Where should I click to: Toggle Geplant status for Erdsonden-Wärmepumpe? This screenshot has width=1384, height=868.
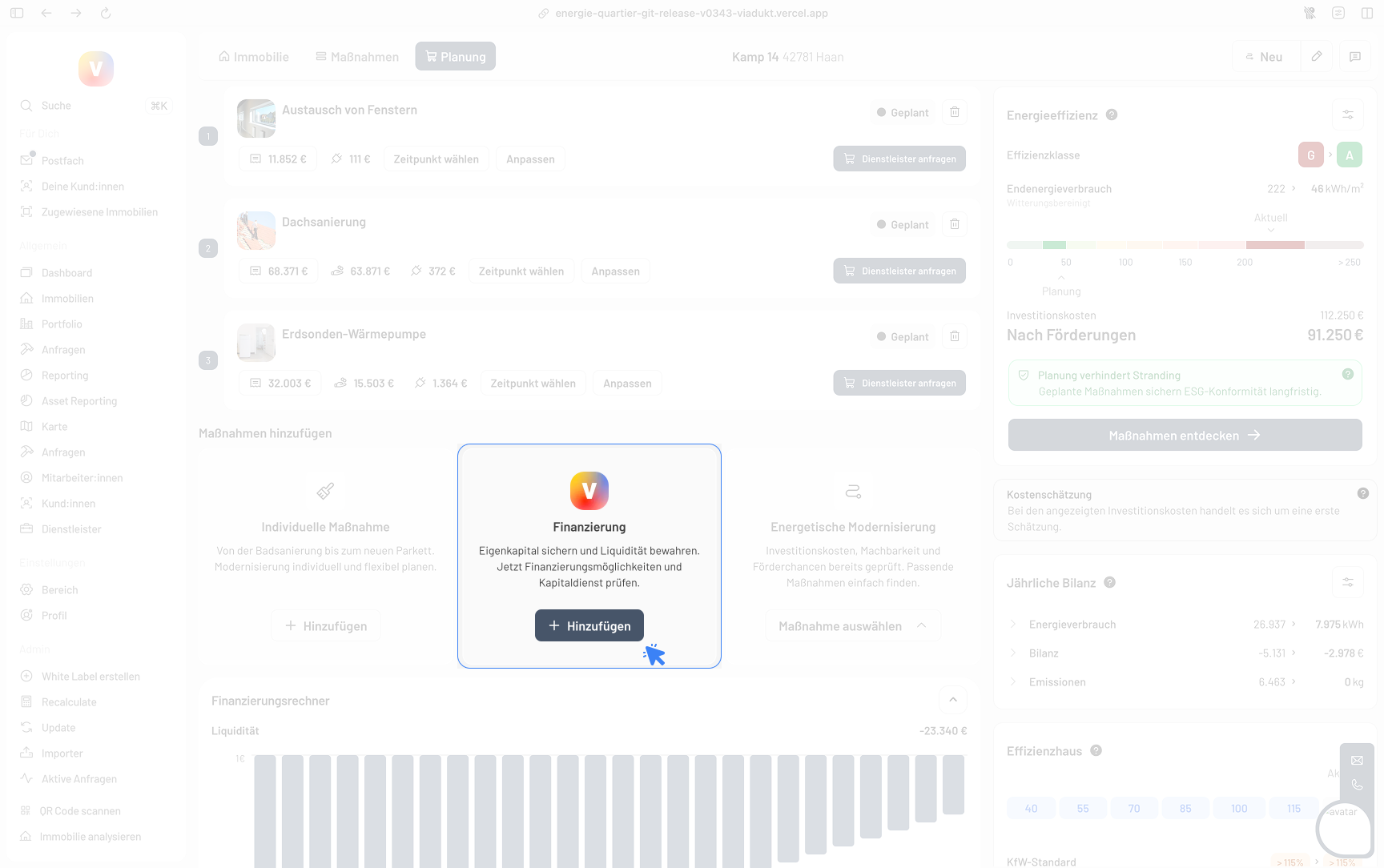pyautogui.click(x=903, y=337)
